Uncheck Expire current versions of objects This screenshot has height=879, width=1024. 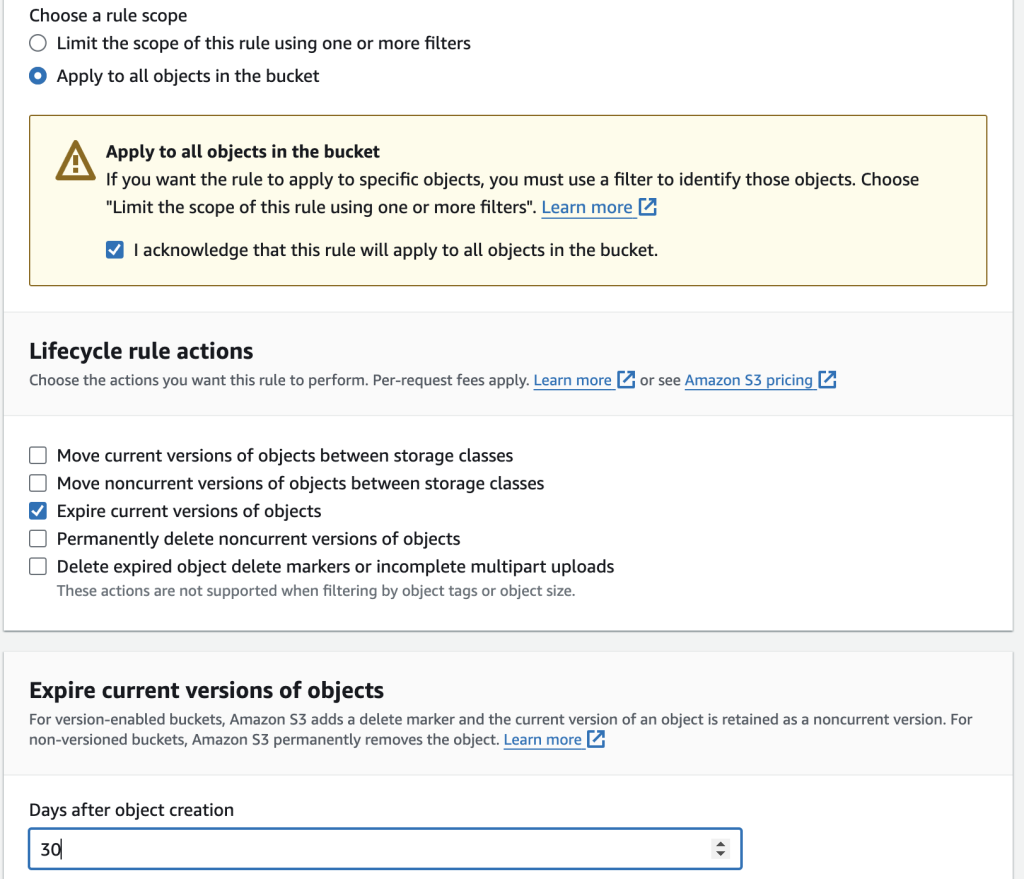coord(37,510)
